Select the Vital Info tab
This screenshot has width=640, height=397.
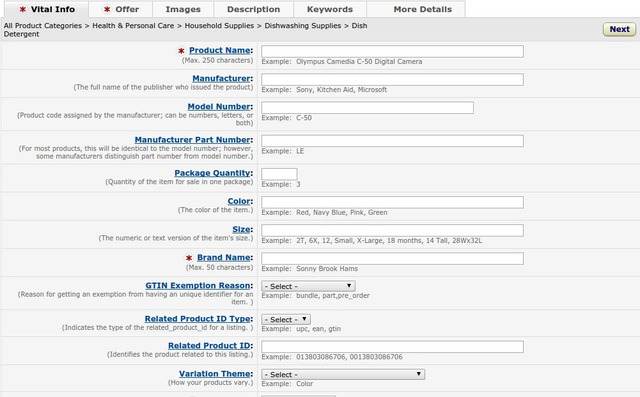(47, 9)
